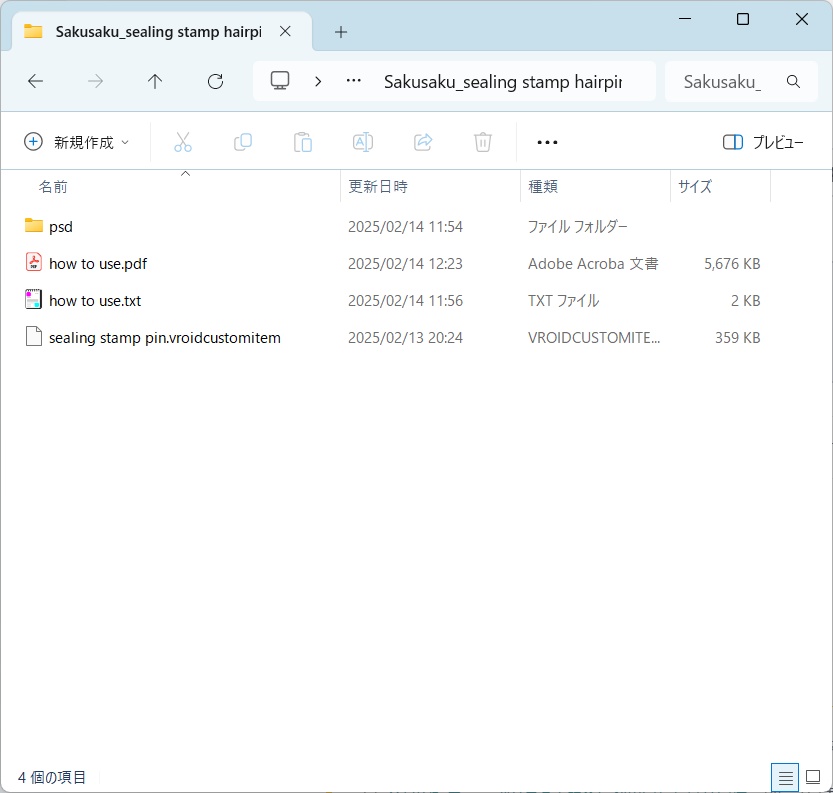Click the text file icon of how to use.txt

pos(33,299)
